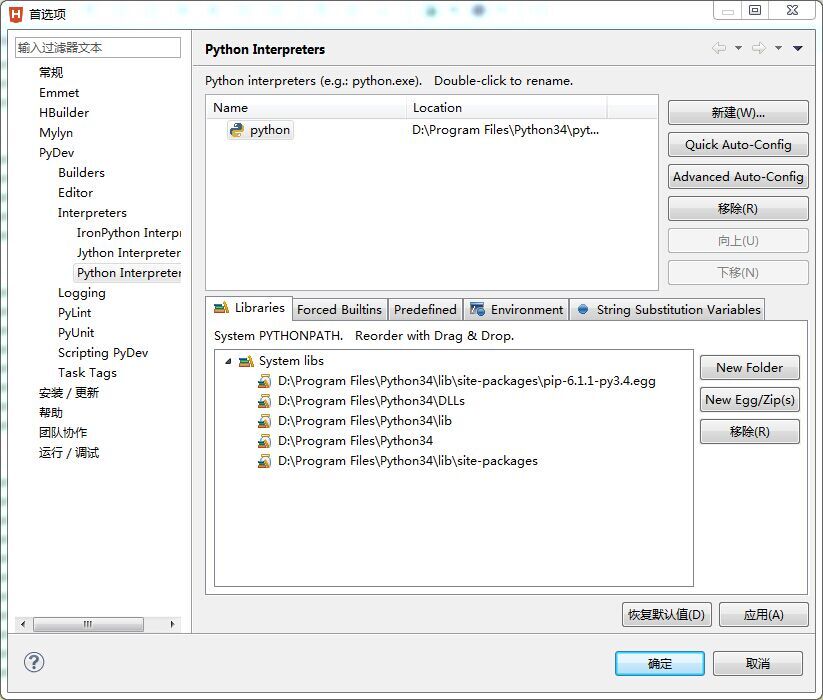Confirm with the 确定 button
Image resolution: width=823 pixels, height=700 pixels.
point(660,664)
